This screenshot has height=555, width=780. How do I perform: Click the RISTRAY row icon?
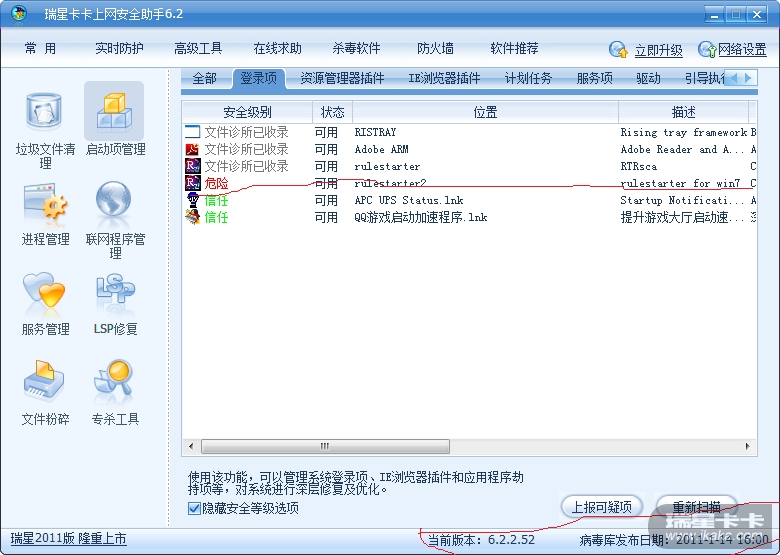tap(192, 132)
